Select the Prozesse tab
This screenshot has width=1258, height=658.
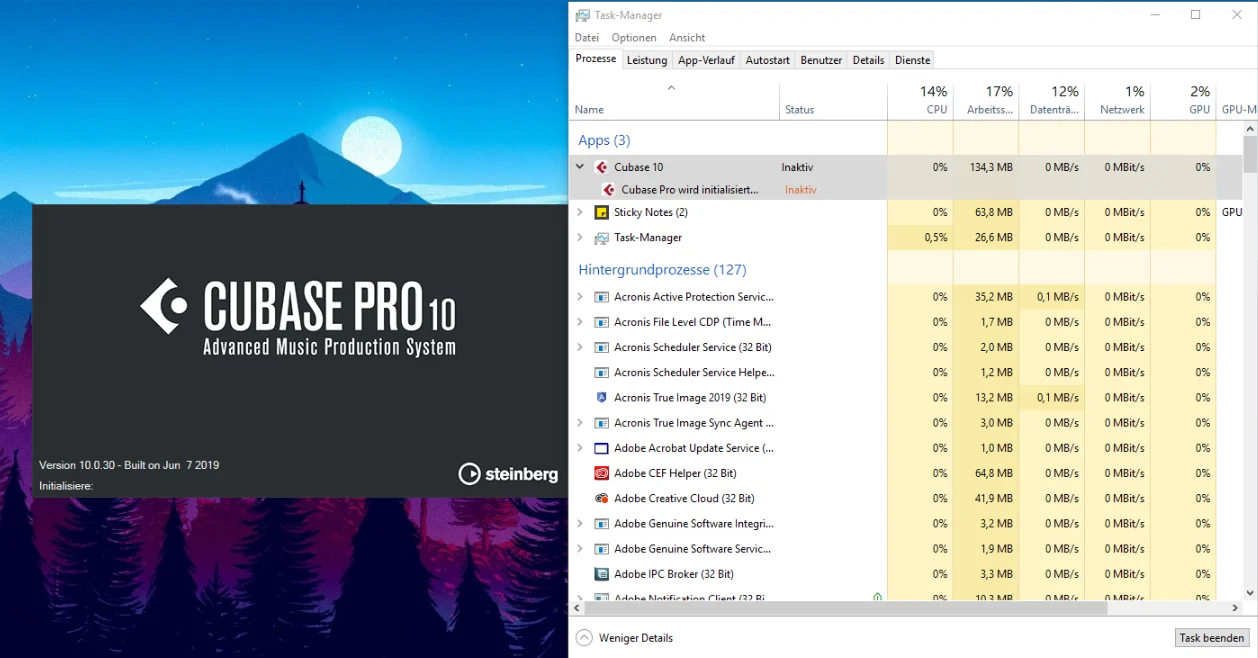[596, 59]
